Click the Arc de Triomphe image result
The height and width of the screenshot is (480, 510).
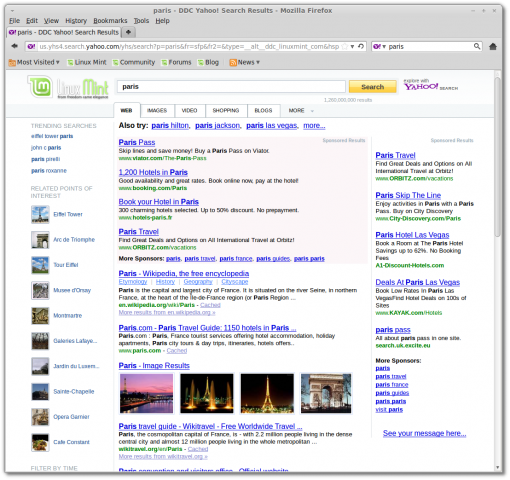point(326,393)
